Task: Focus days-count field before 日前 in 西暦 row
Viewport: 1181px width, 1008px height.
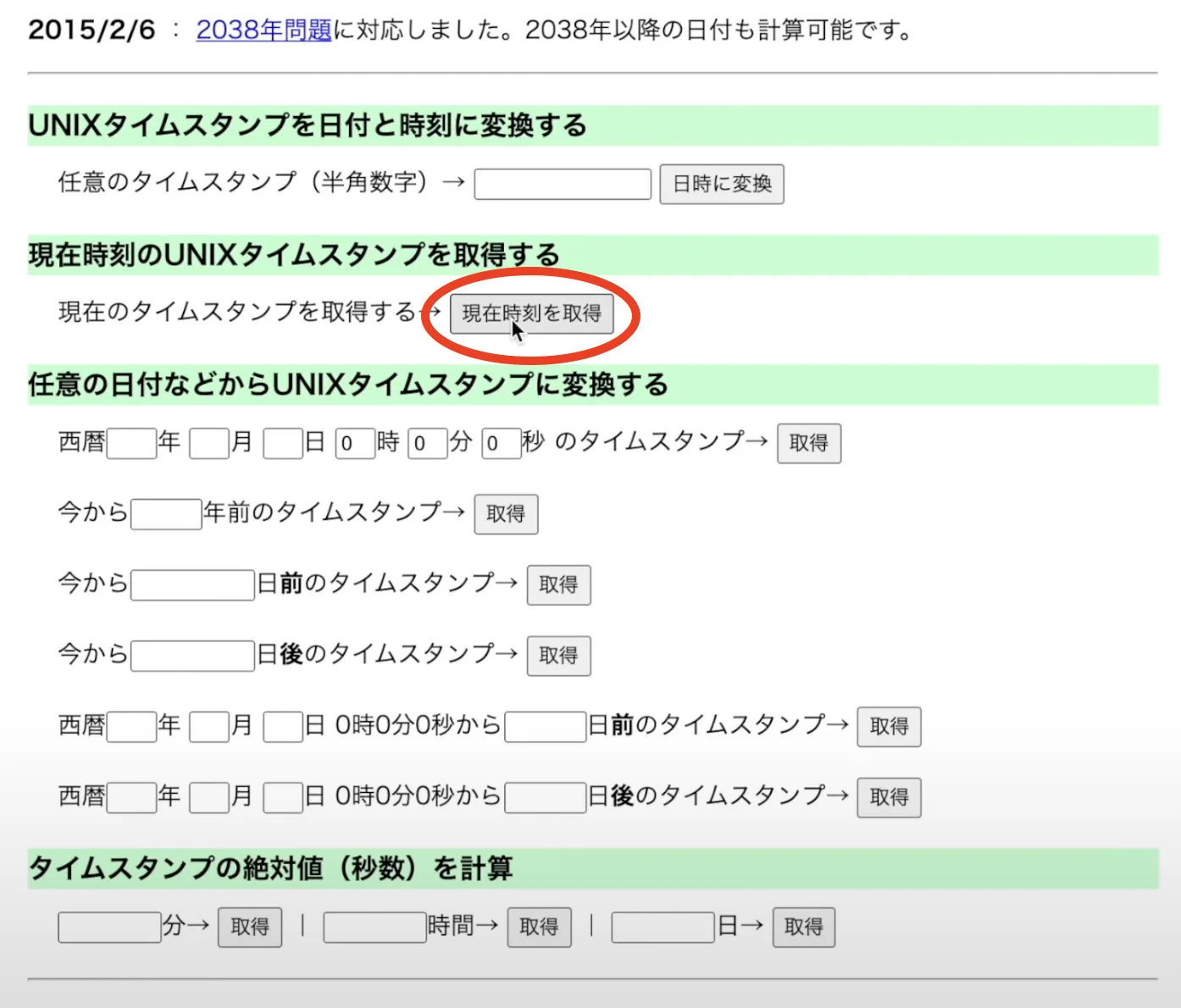Action: (x=546, y=727)
